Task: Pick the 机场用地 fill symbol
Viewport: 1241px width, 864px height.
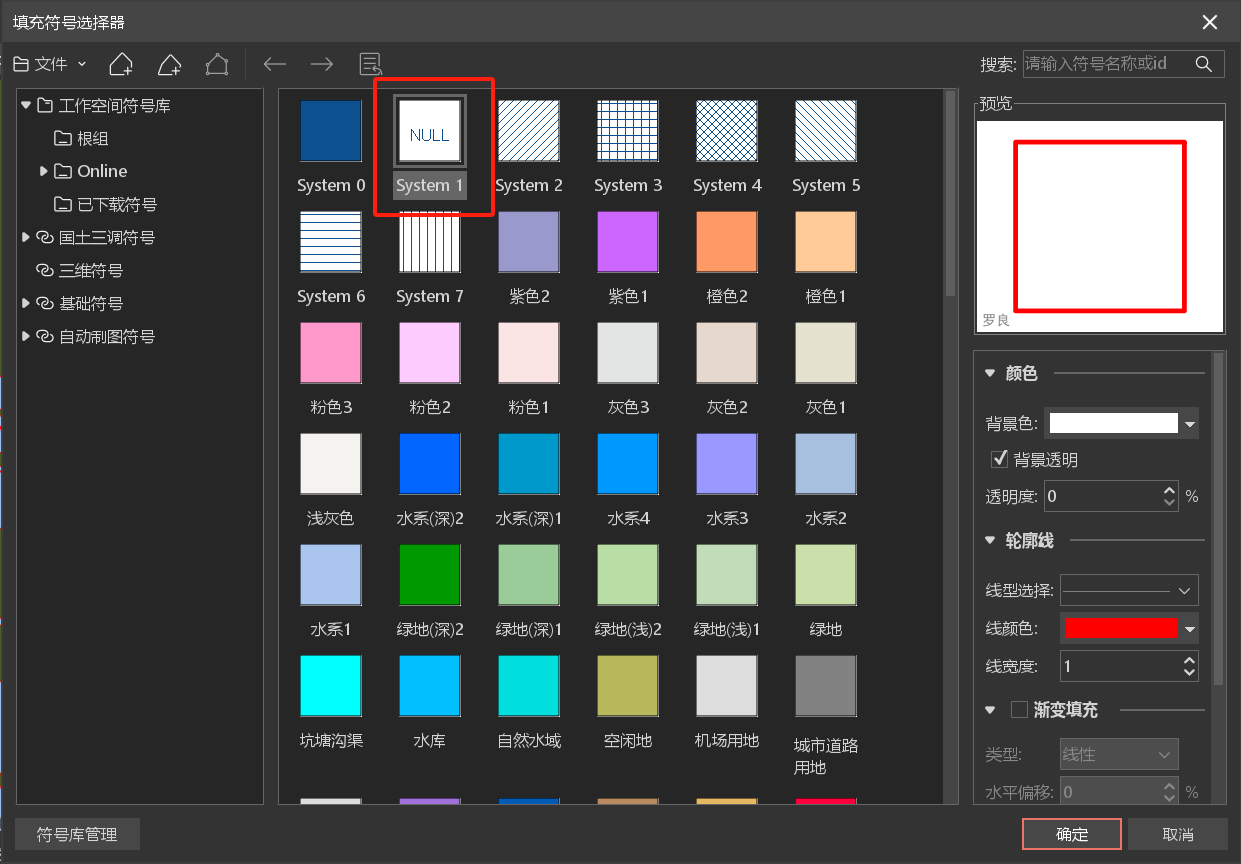Action: coord(727,686)
